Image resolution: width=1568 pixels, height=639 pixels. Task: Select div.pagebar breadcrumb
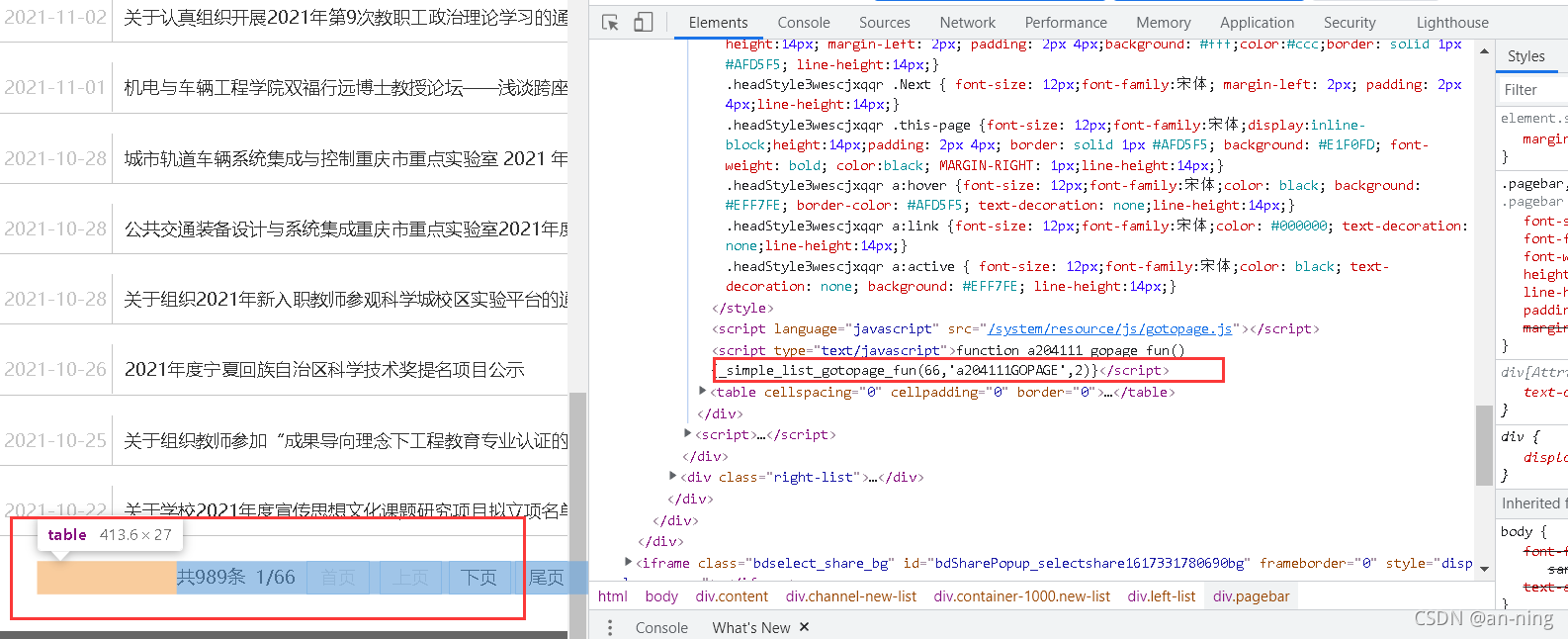coord(1252,595)
